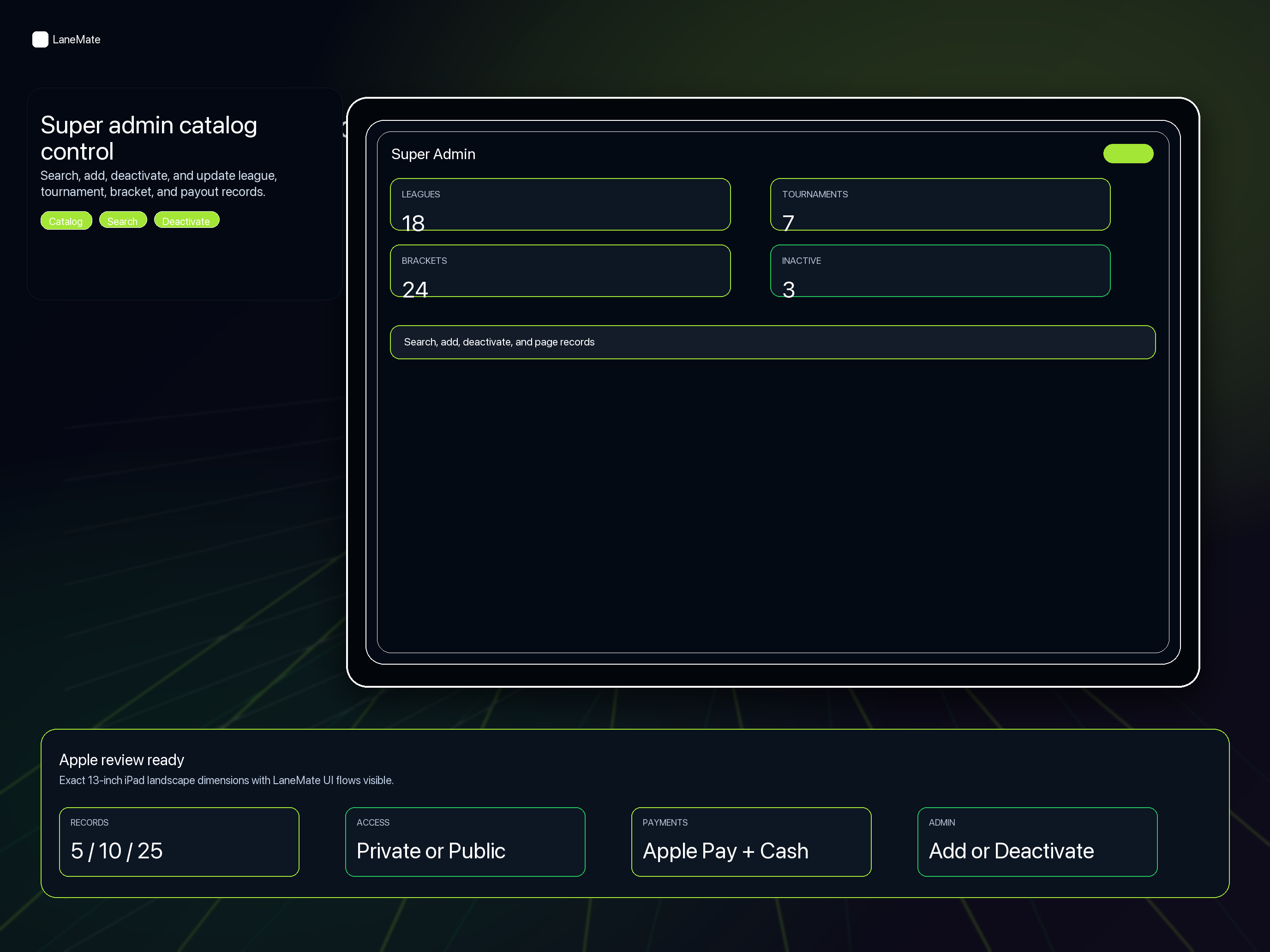Click the 13-inch iPad landscape dimensions caption

point(226,780)
